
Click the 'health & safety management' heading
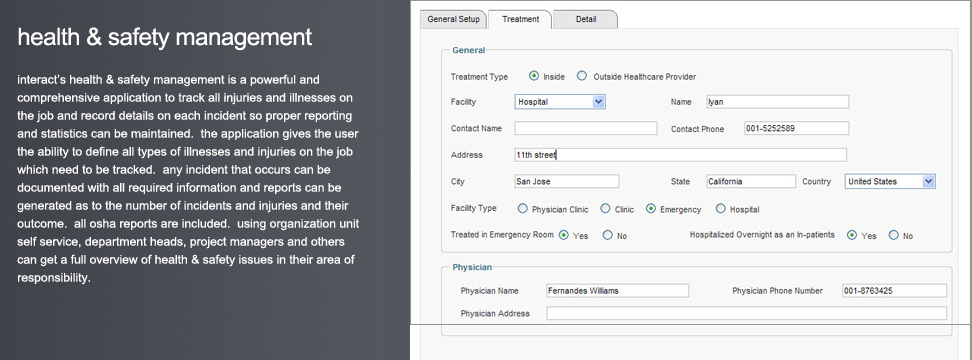coord(164,37)
